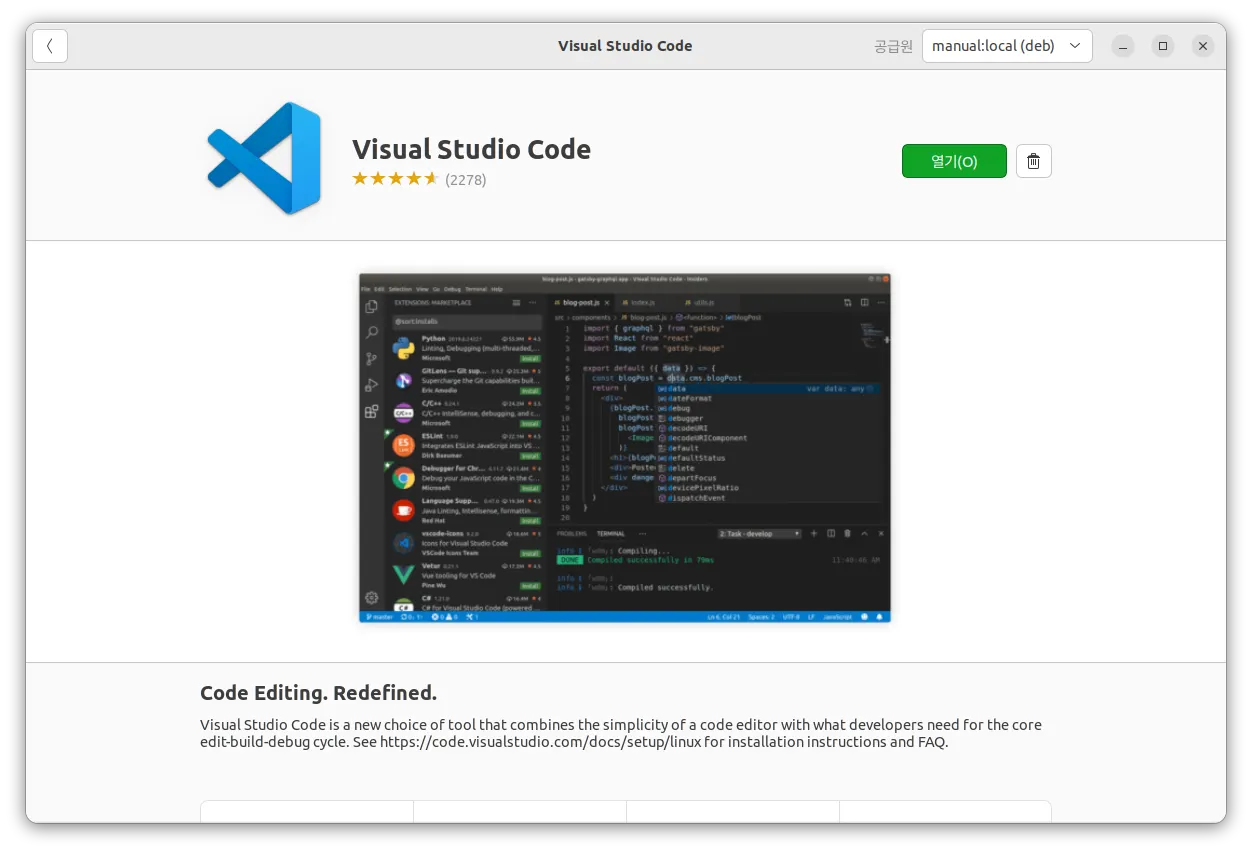1252x852 pixels.
Task: Maximize the software window
Action: coord(1163,46)
